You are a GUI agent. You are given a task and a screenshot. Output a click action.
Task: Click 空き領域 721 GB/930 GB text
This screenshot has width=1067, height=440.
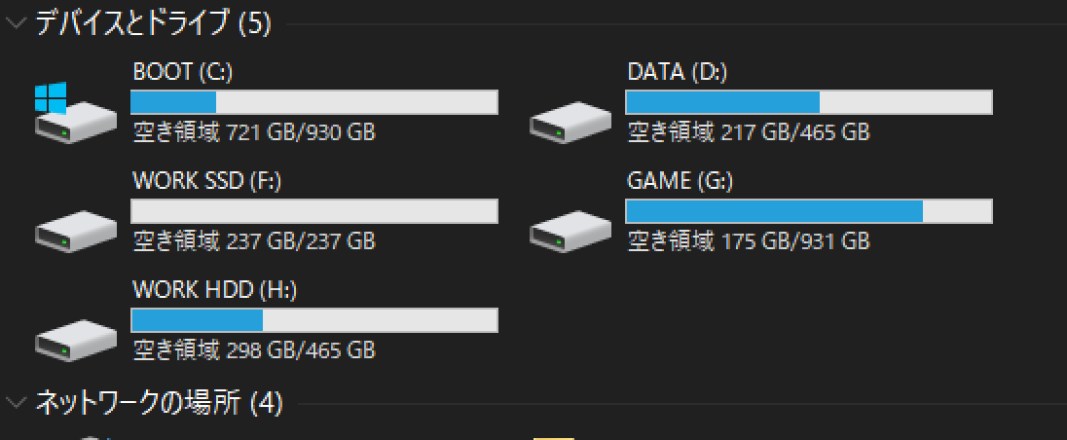pos(254,132)
